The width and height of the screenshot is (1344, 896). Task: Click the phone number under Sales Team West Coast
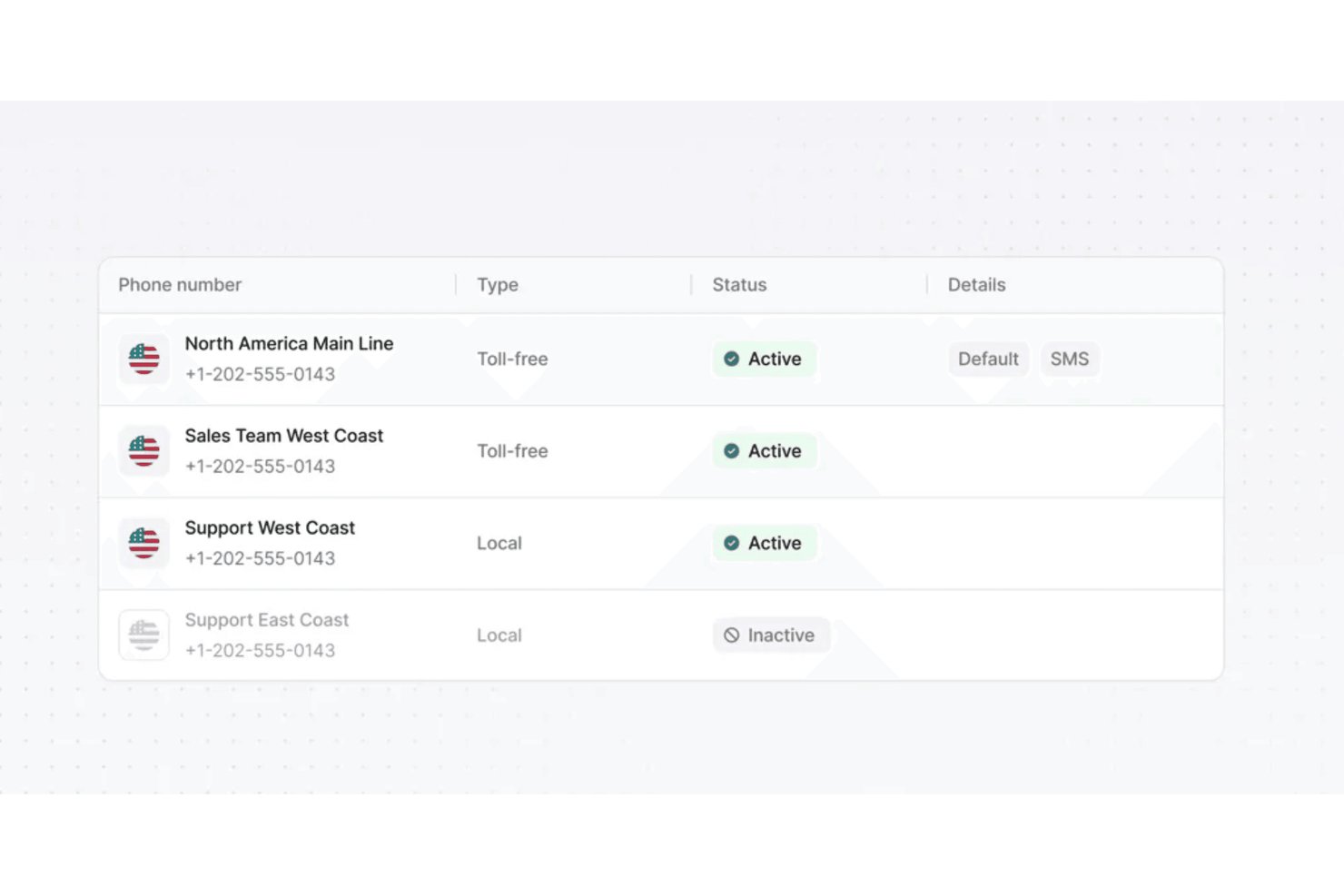click(260, 467)
